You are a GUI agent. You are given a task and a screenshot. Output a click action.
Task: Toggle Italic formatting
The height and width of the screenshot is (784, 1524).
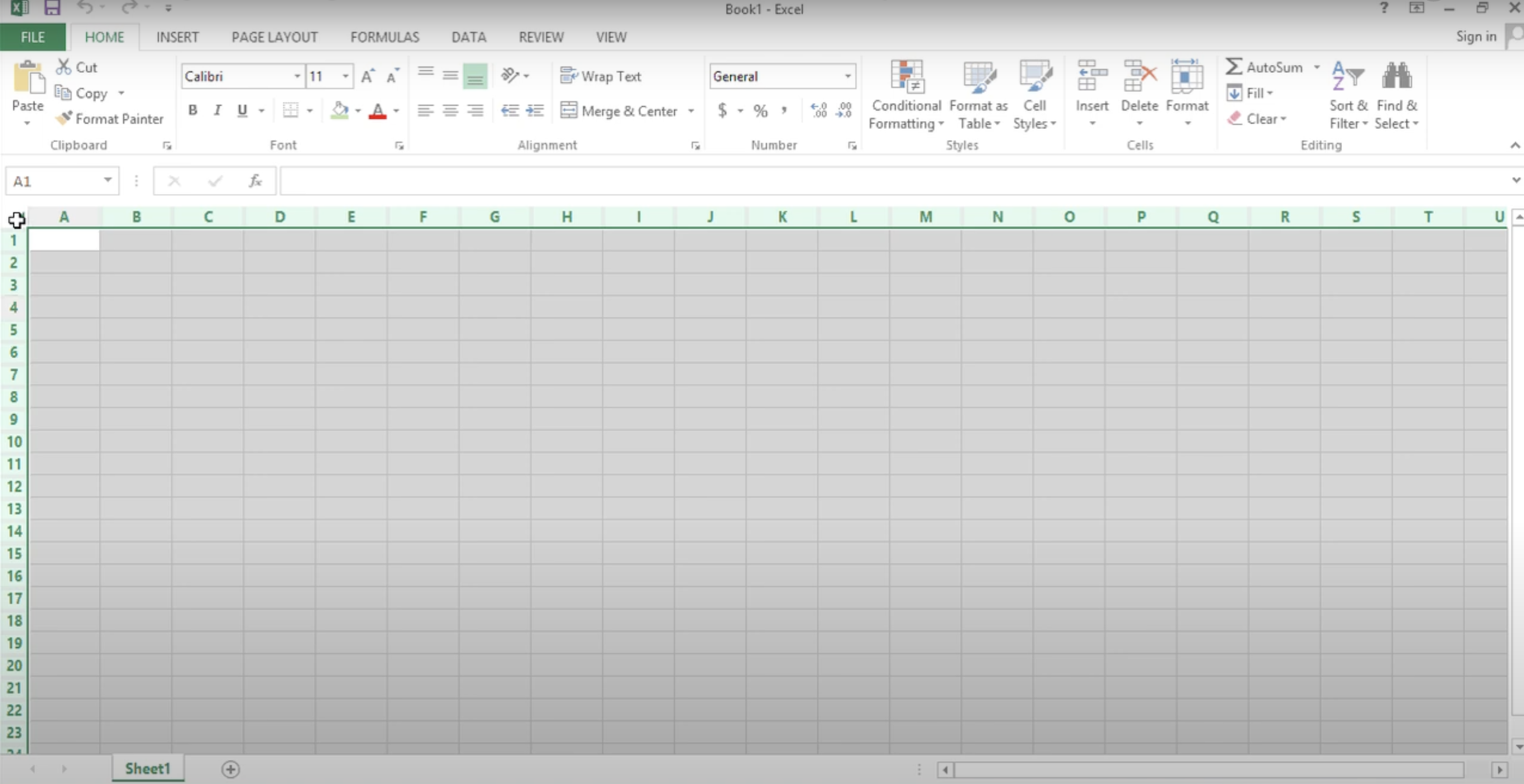click(x=217, y=111)
